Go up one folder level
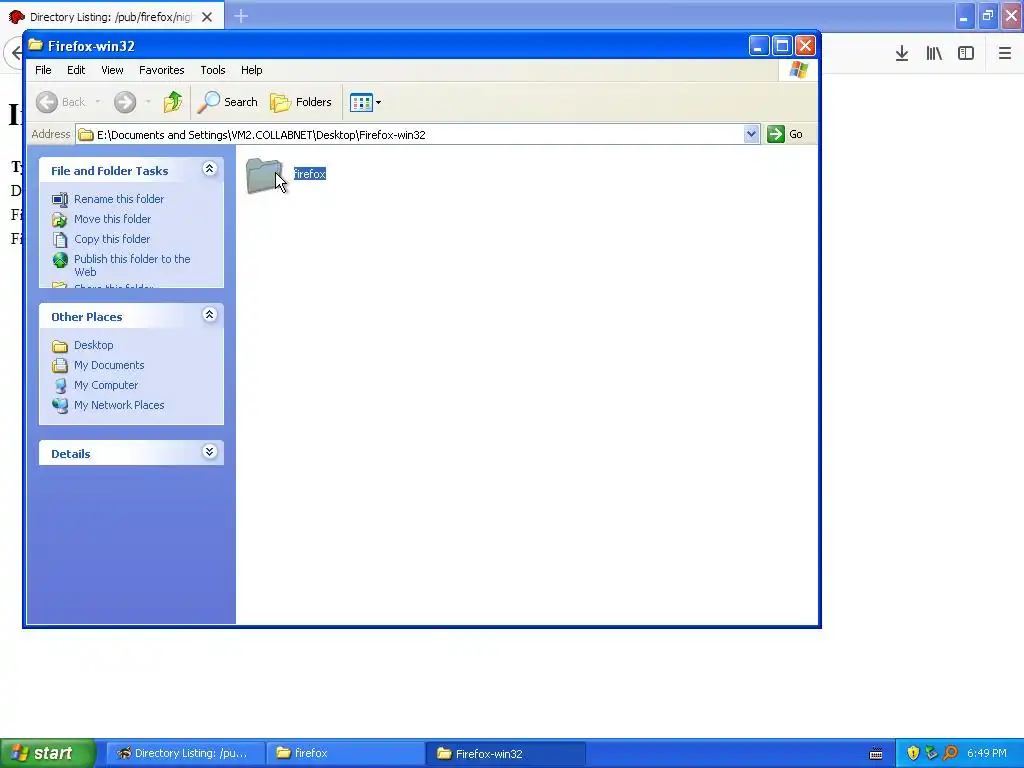 coord(173,102)
